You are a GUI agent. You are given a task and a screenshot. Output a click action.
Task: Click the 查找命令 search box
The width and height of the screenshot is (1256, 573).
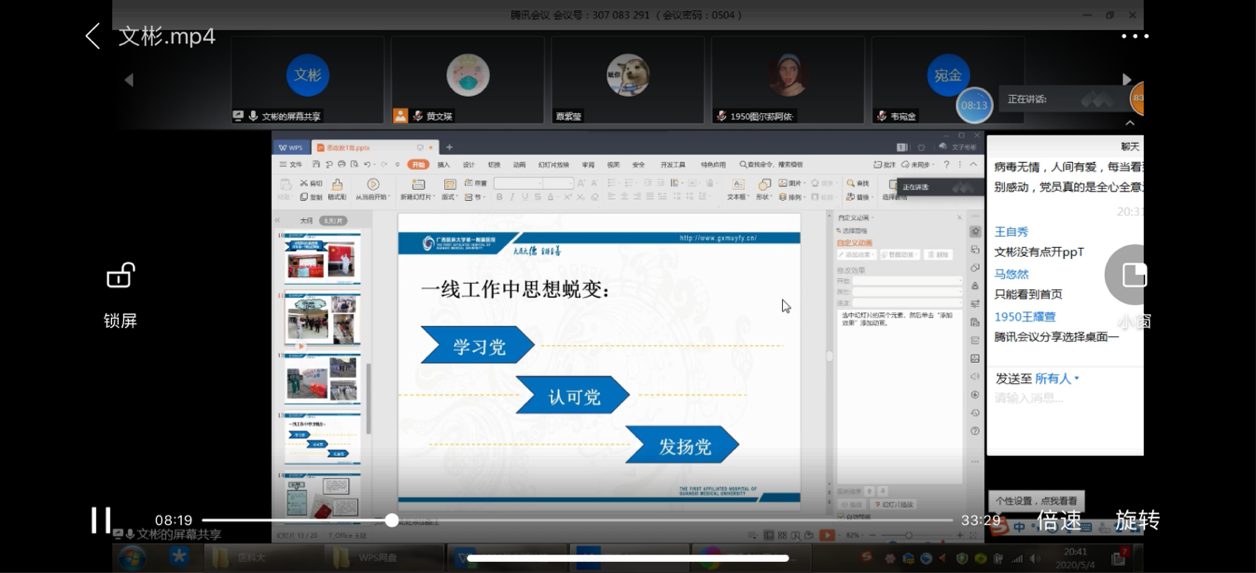coord(772,164)
